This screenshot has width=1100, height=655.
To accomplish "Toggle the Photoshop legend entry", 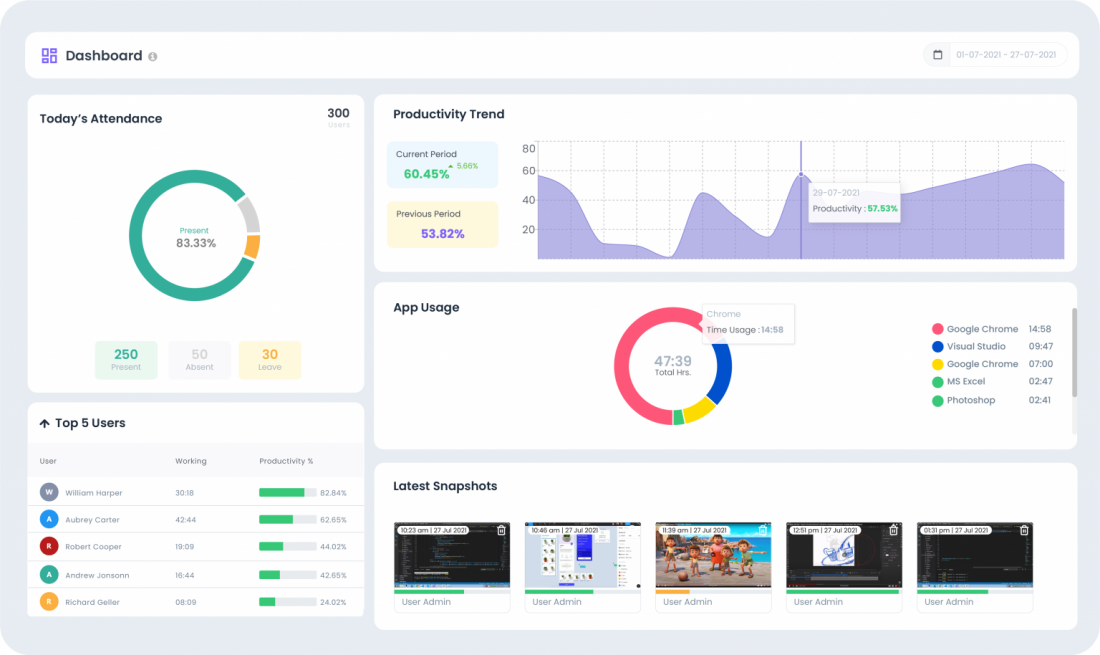I will (965, 400).
